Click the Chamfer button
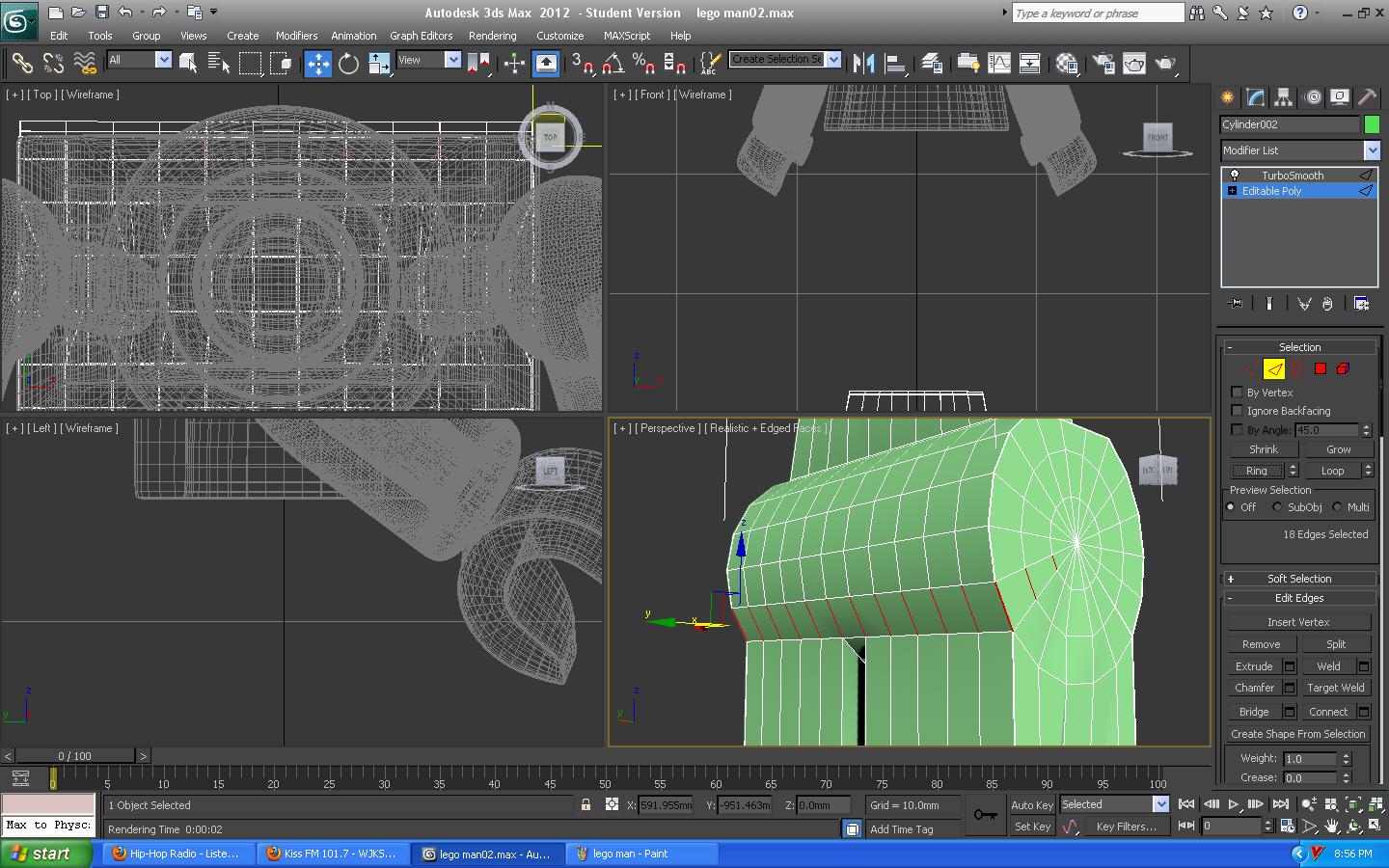The image size is (1389, 868). coord(1254,688)
